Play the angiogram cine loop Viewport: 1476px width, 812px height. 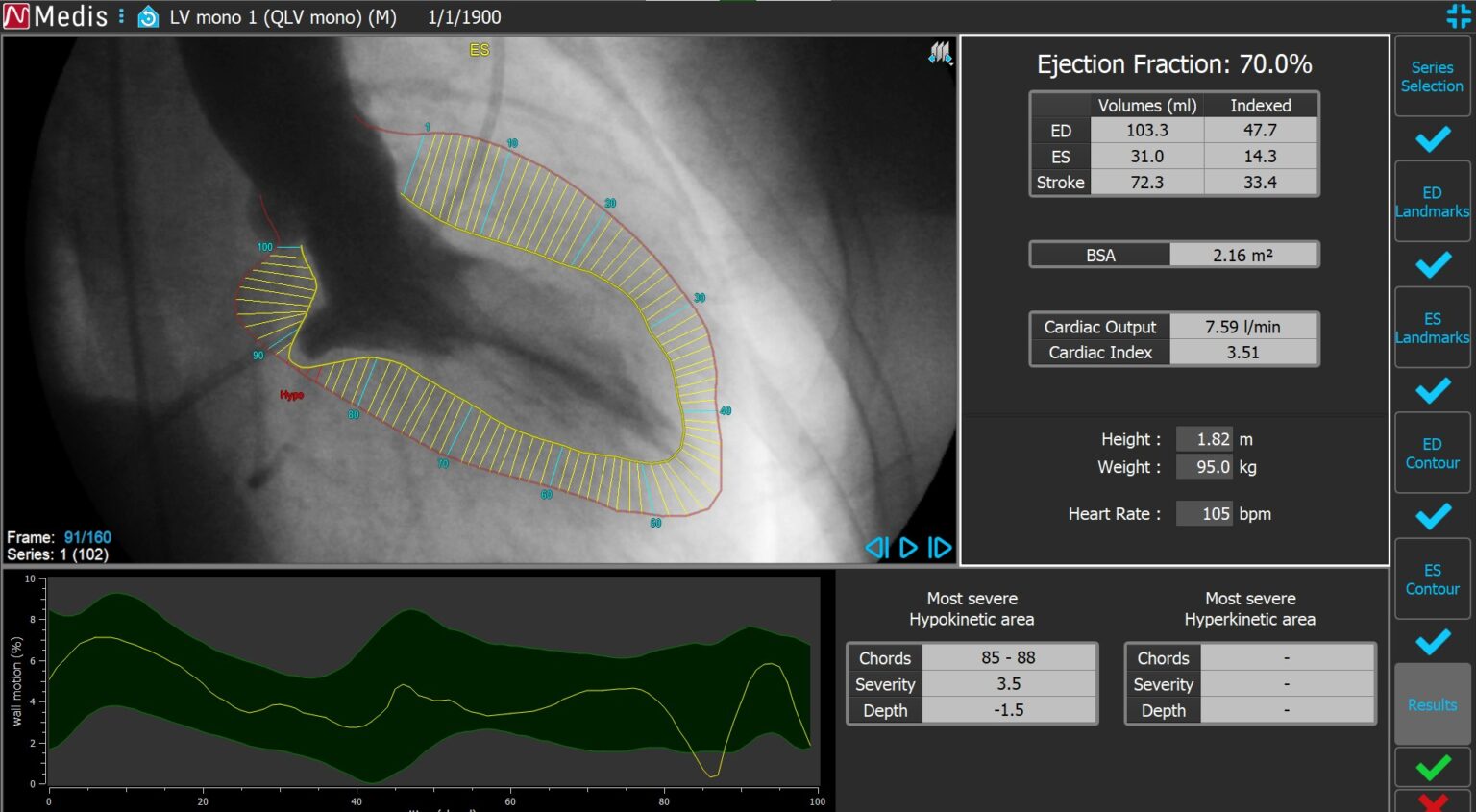pyautogui.click(x=908, y=548)
